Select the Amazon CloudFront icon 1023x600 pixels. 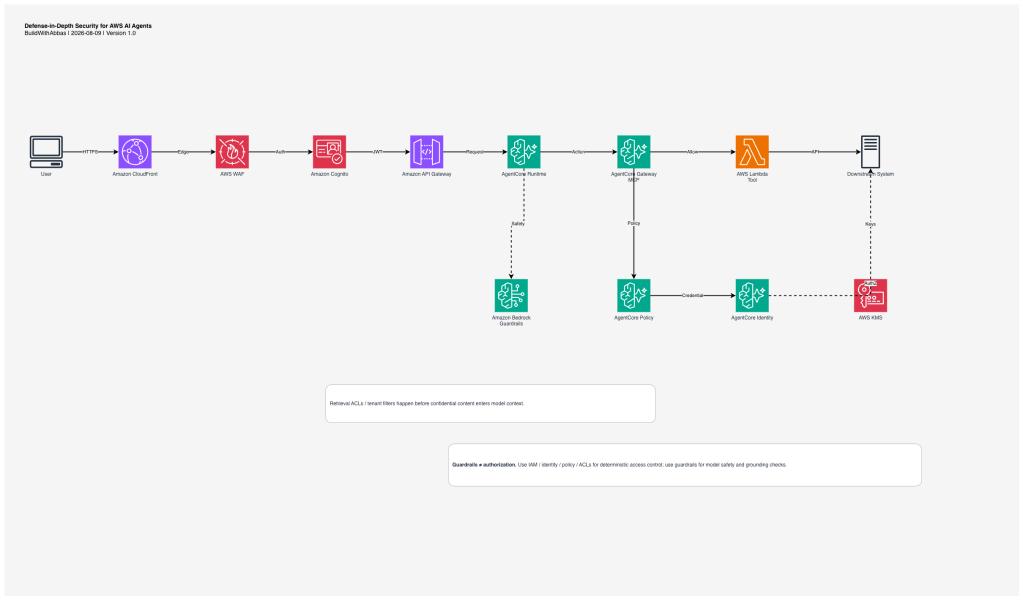tap(135, 152)
